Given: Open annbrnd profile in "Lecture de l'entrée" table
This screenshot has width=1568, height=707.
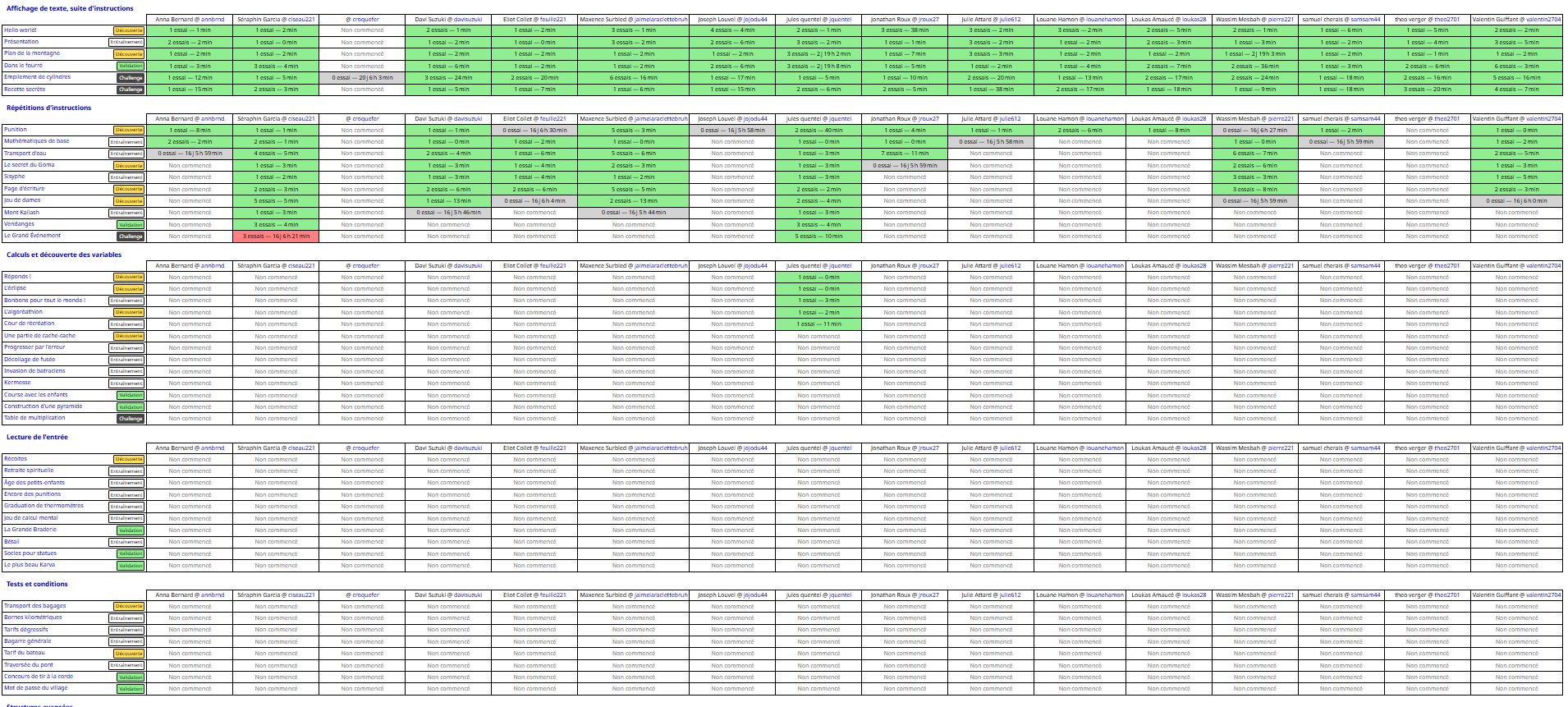Looking at the screenshot, I should 213,448.
